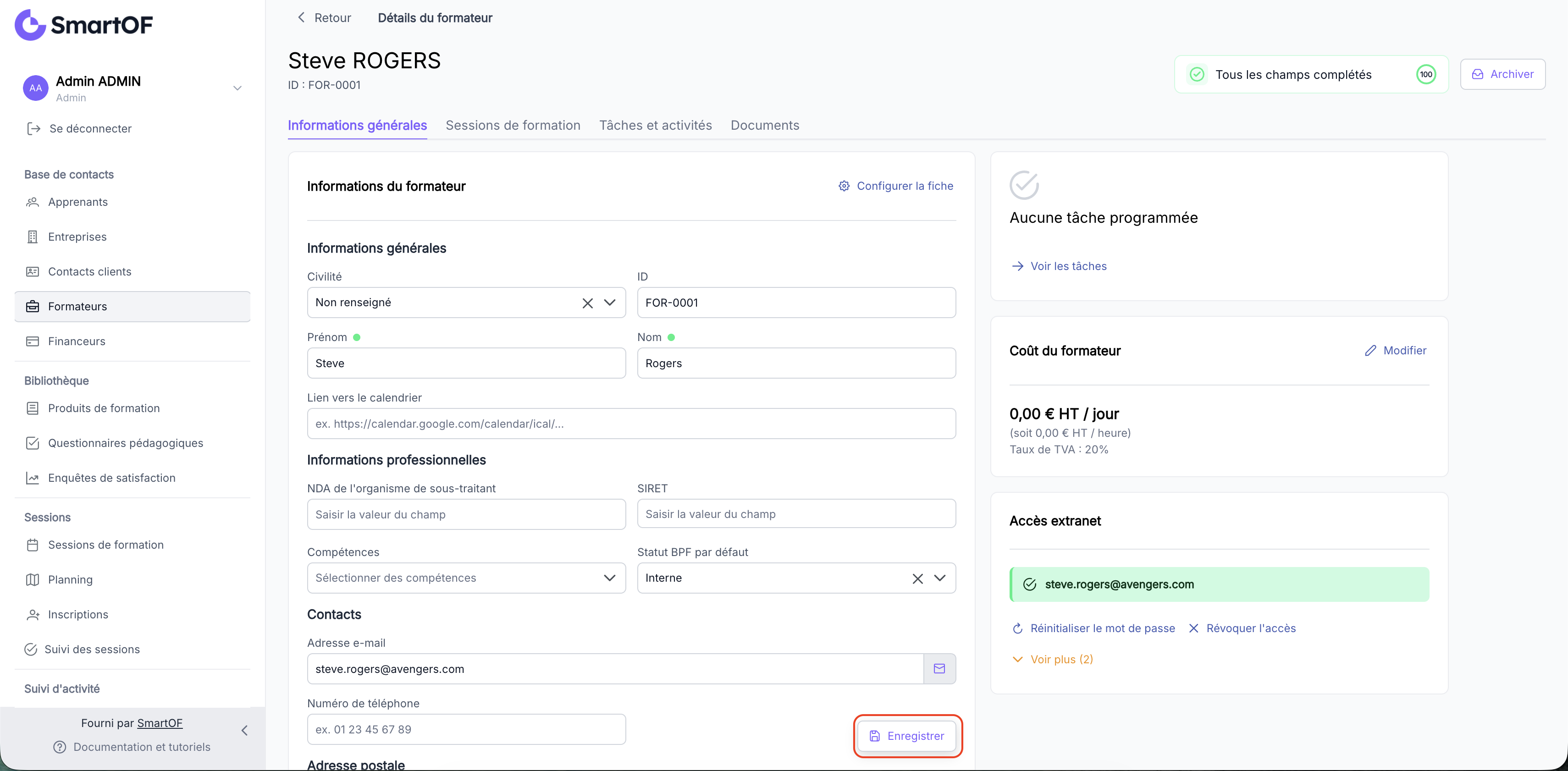Click the gray task checkmark icon

1024,185
